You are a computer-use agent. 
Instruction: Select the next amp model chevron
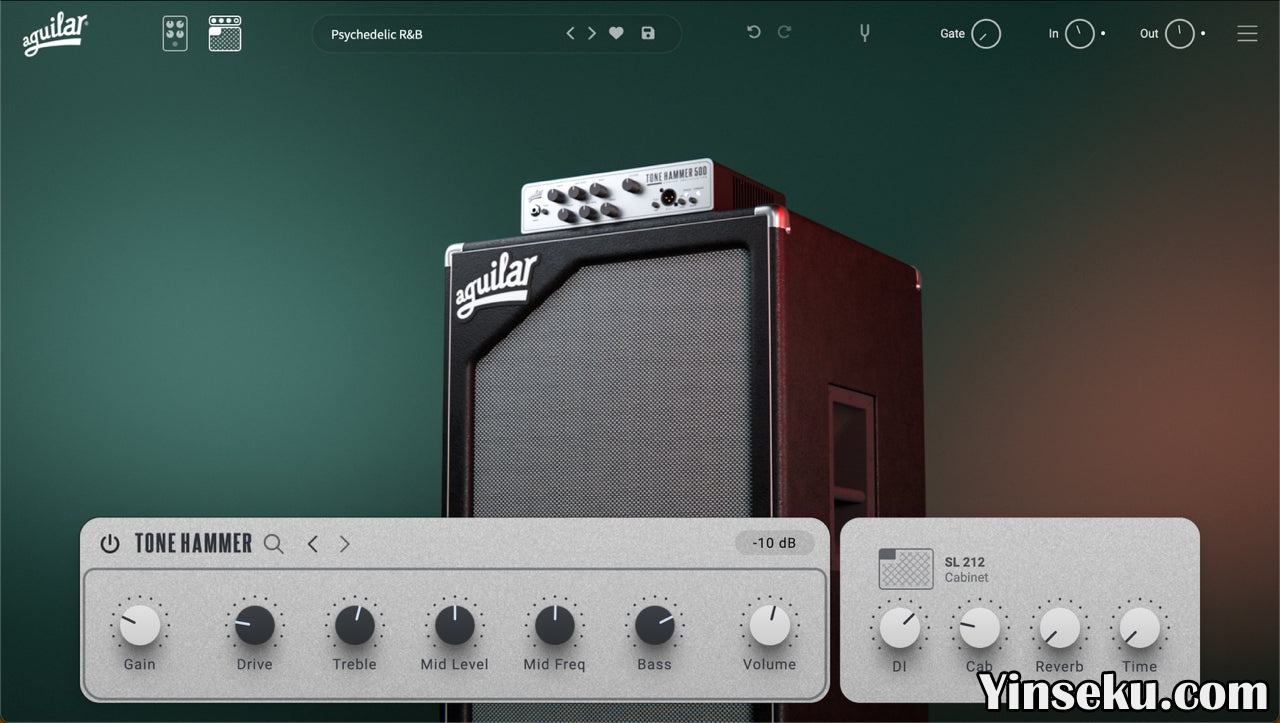pyautogui.click(x=345, y=544)
